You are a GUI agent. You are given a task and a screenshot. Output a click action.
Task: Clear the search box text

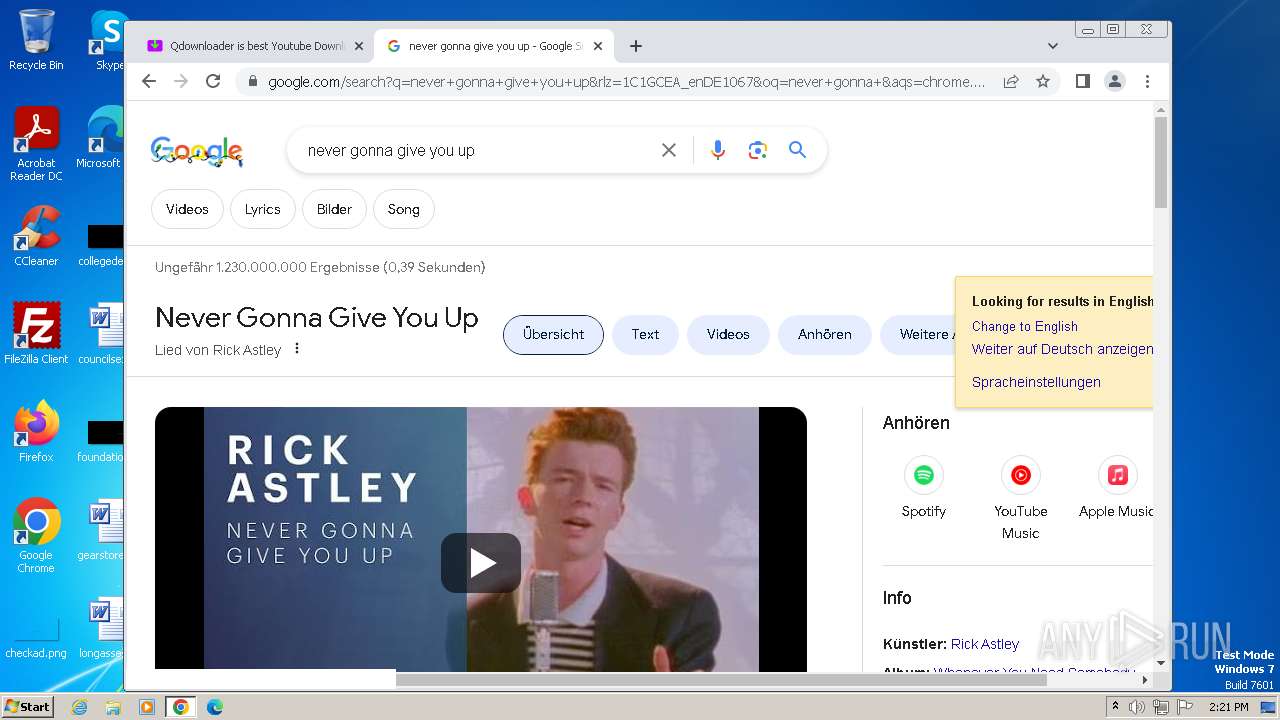(x=669, y=150)
